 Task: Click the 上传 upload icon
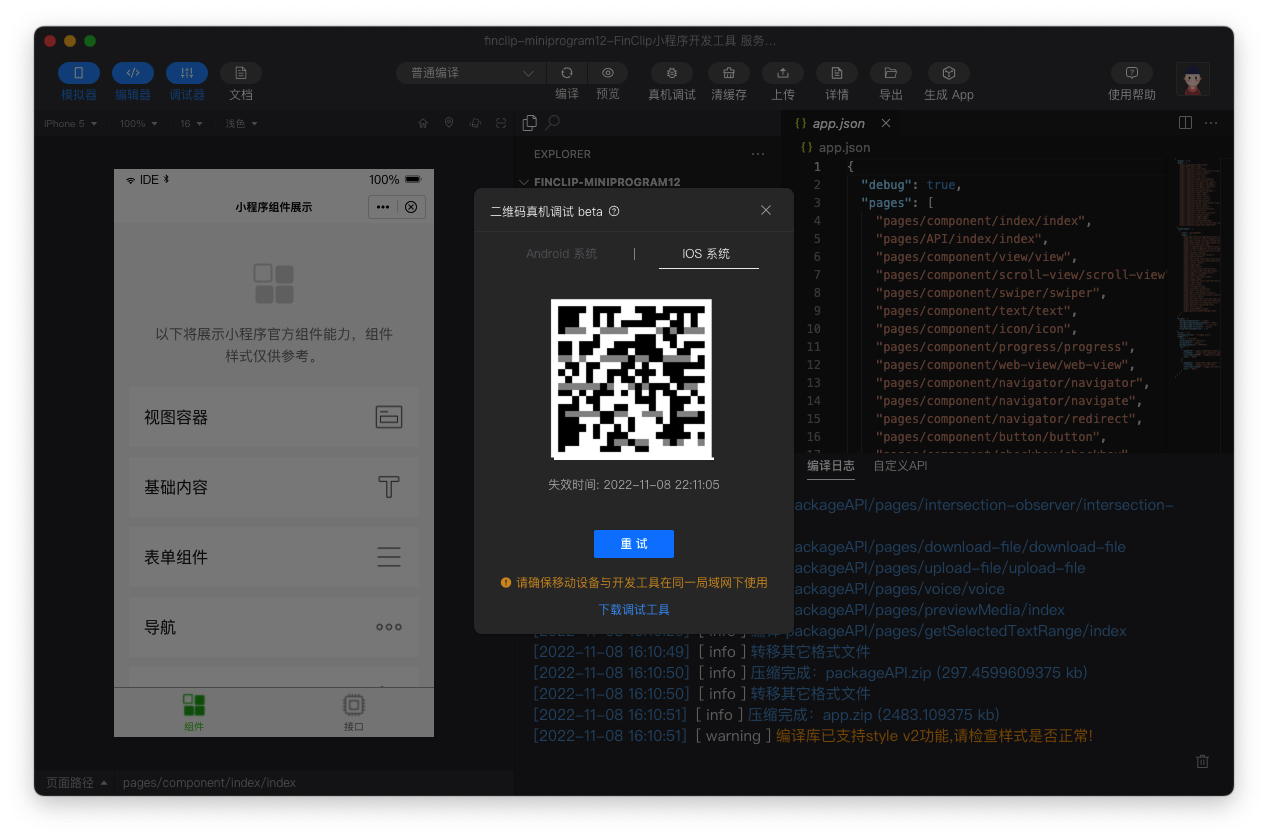pyautogui.click(x=783, y=73)
